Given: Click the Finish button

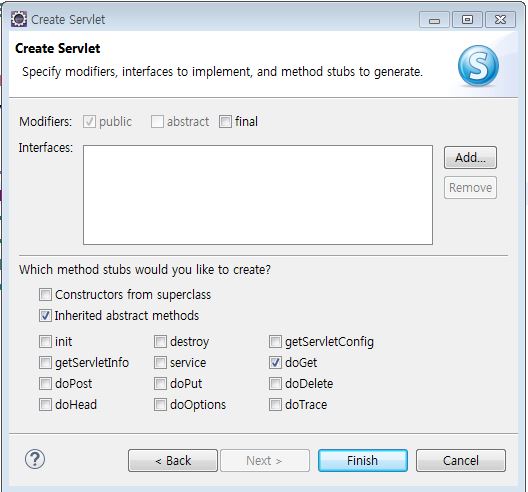Looking at the screenshot, I should coord(363,460).
